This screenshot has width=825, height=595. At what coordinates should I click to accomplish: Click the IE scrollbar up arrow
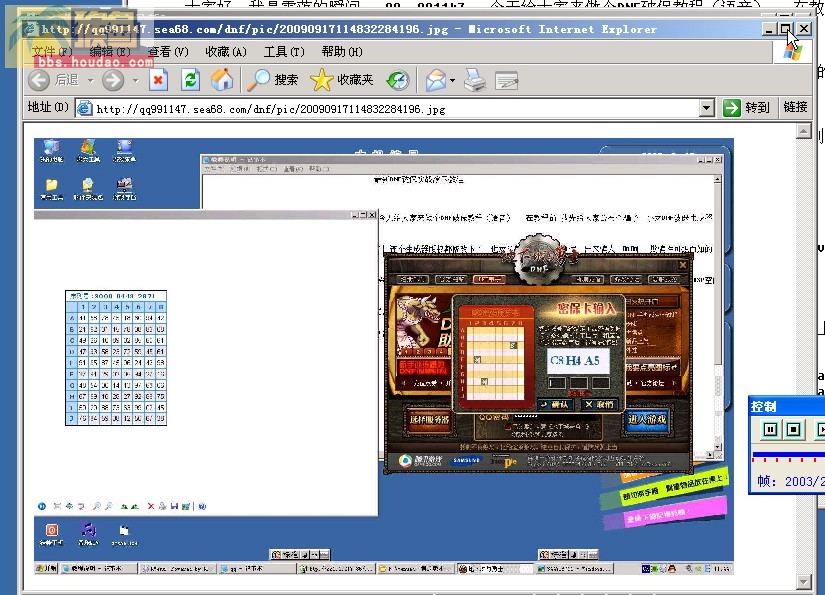803,131
